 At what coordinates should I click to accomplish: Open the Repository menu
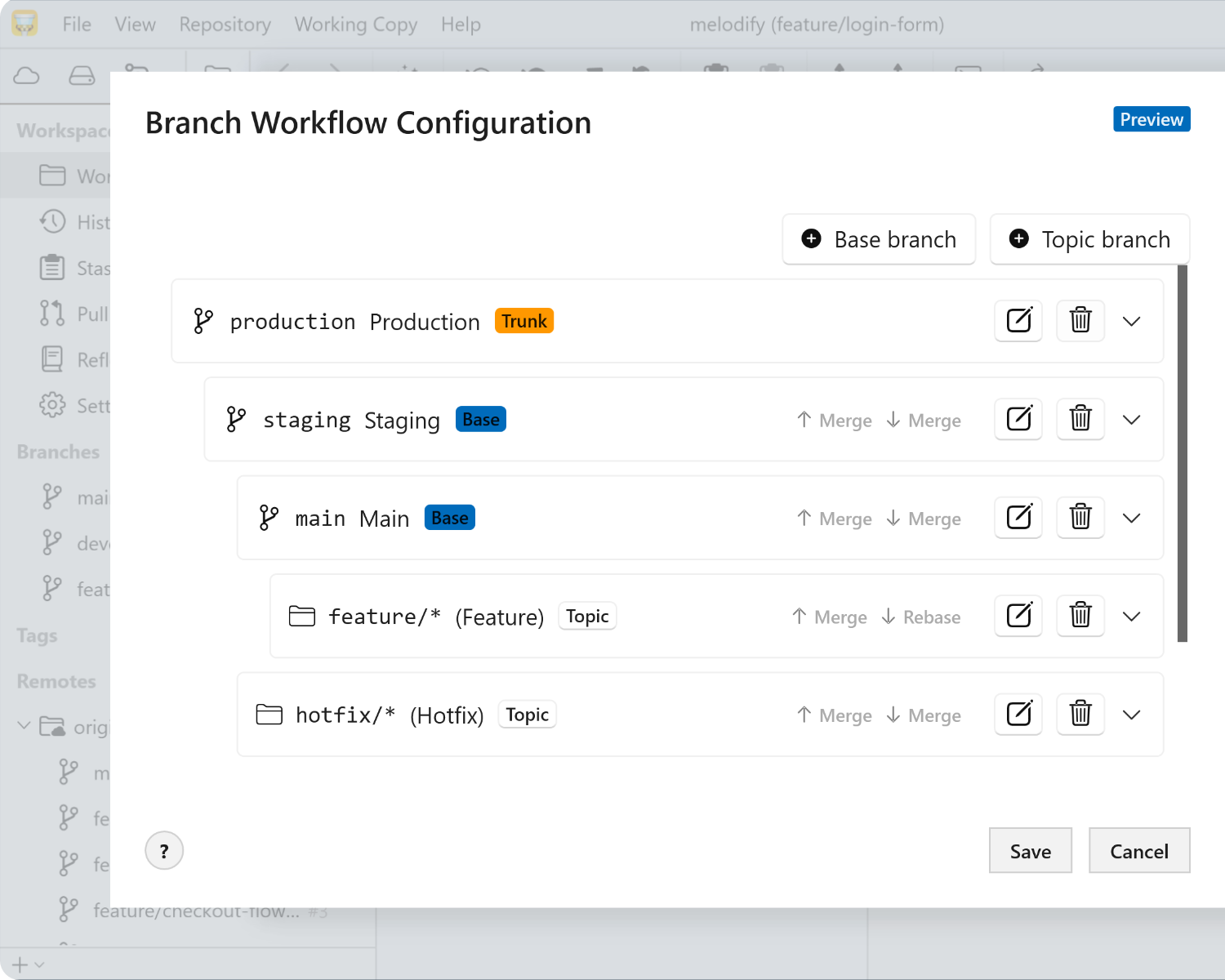225,24
